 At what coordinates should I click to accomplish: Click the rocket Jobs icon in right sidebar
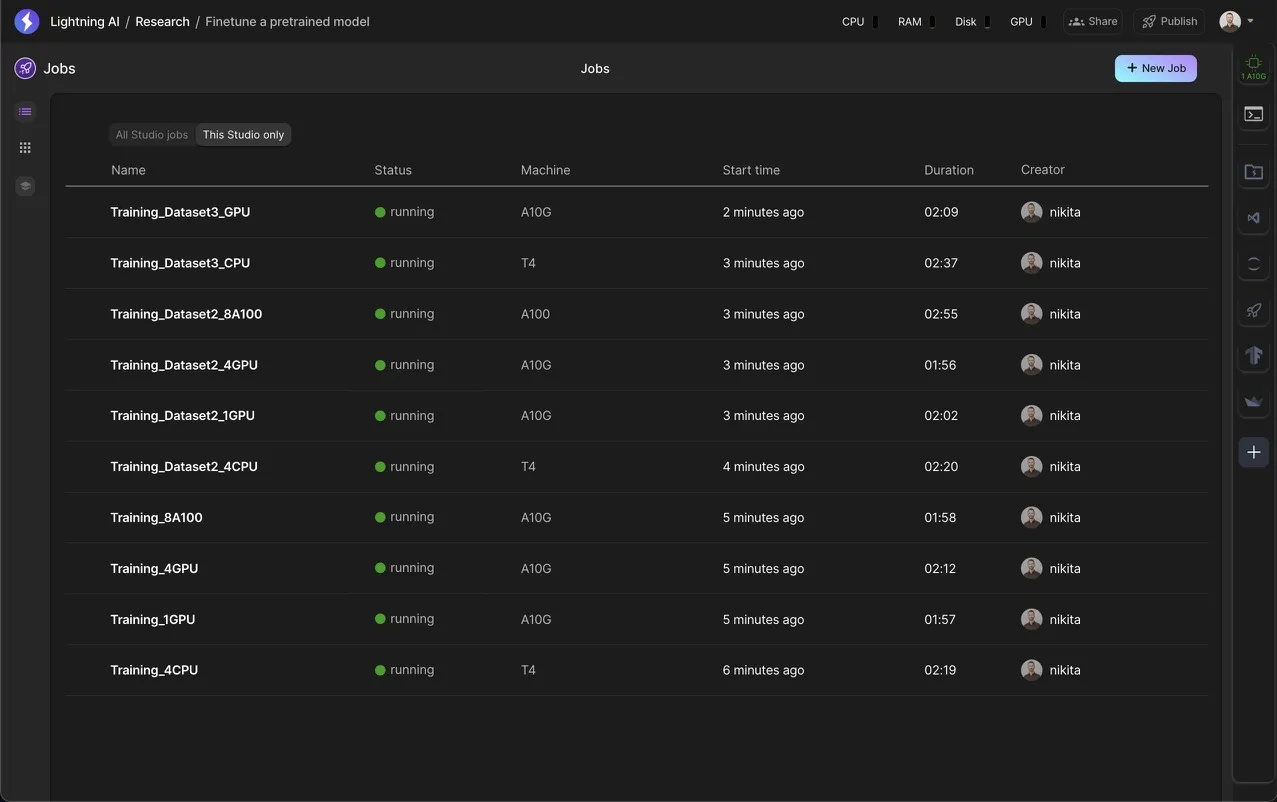[x=1253, y=310]
